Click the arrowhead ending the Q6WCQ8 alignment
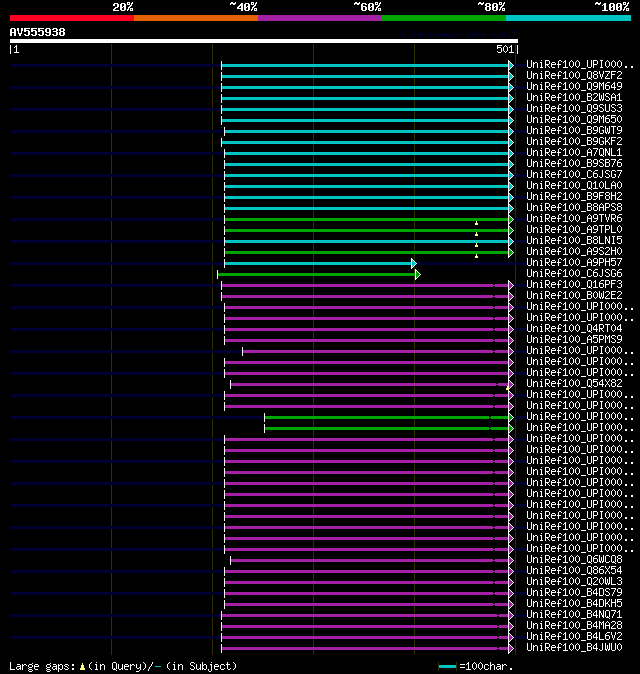 [x=511, y=561]
